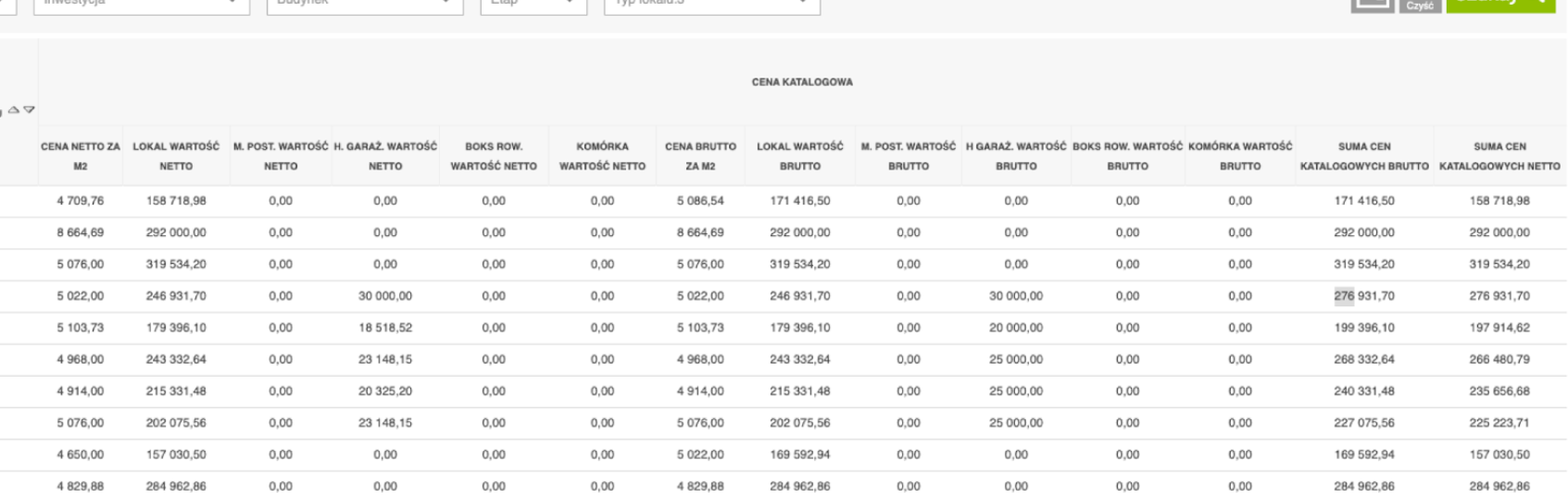Click the H. garaż. wartość netto header
The image size is (1568, 498).
point(385,156)
